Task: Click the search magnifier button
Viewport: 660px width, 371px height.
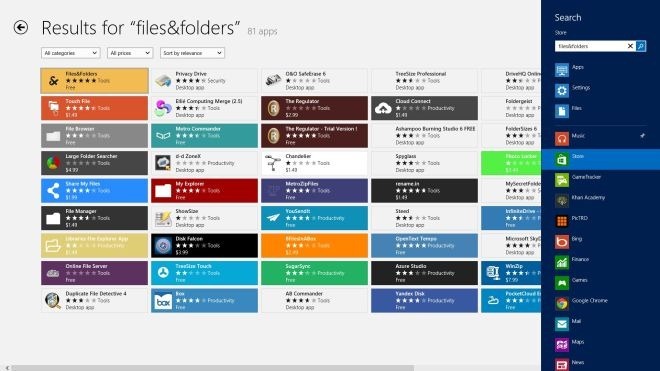Action: point(641,46)
